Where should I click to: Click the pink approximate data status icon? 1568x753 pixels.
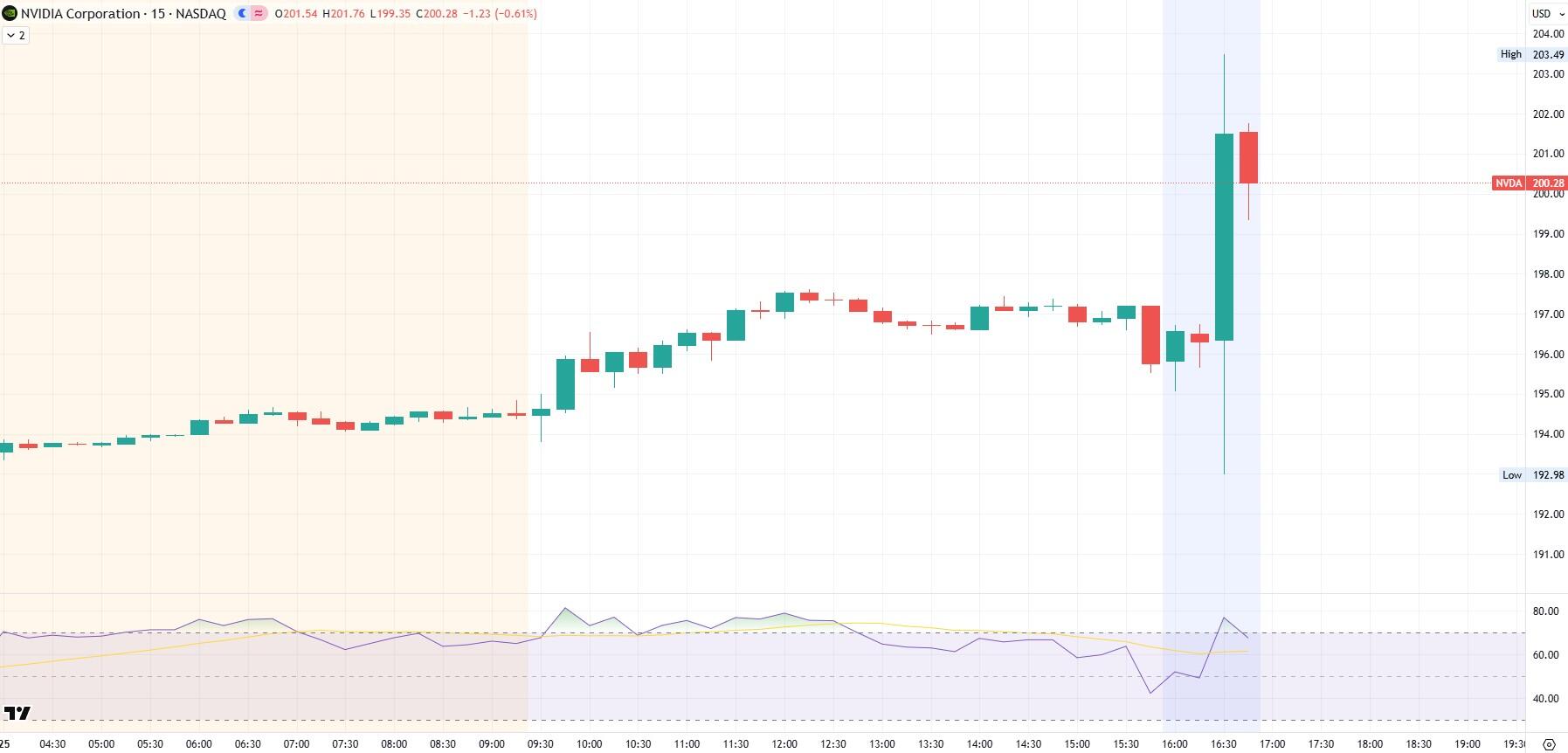pos(259,13)
